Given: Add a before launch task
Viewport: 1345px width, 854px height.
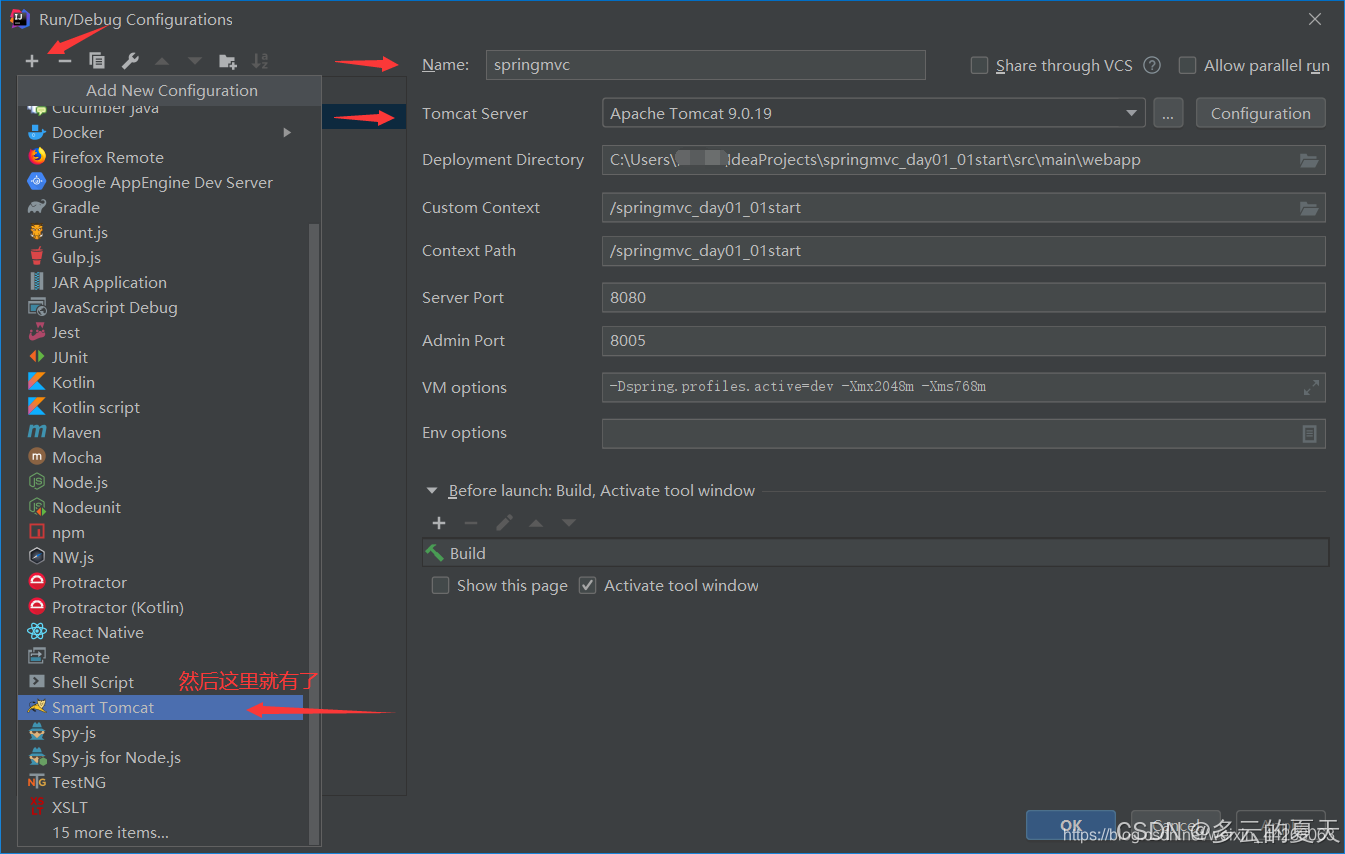Looking at the screenshot, I should click(439, 523).
